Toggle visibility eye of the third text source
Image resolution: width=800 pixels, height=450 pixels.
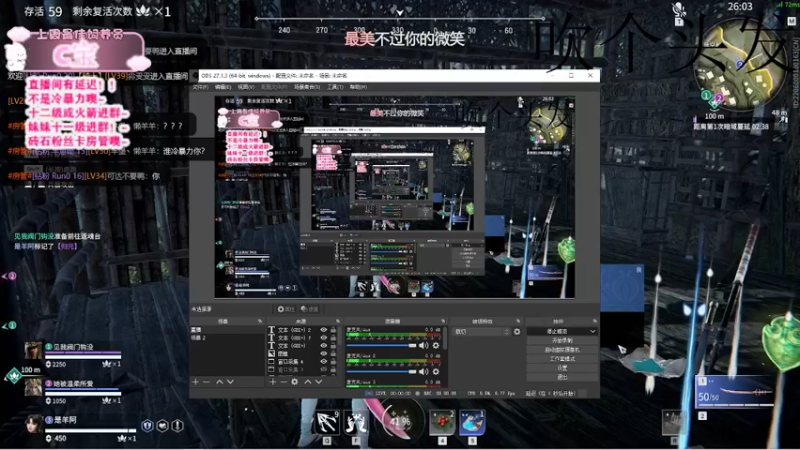click(323, 345)
